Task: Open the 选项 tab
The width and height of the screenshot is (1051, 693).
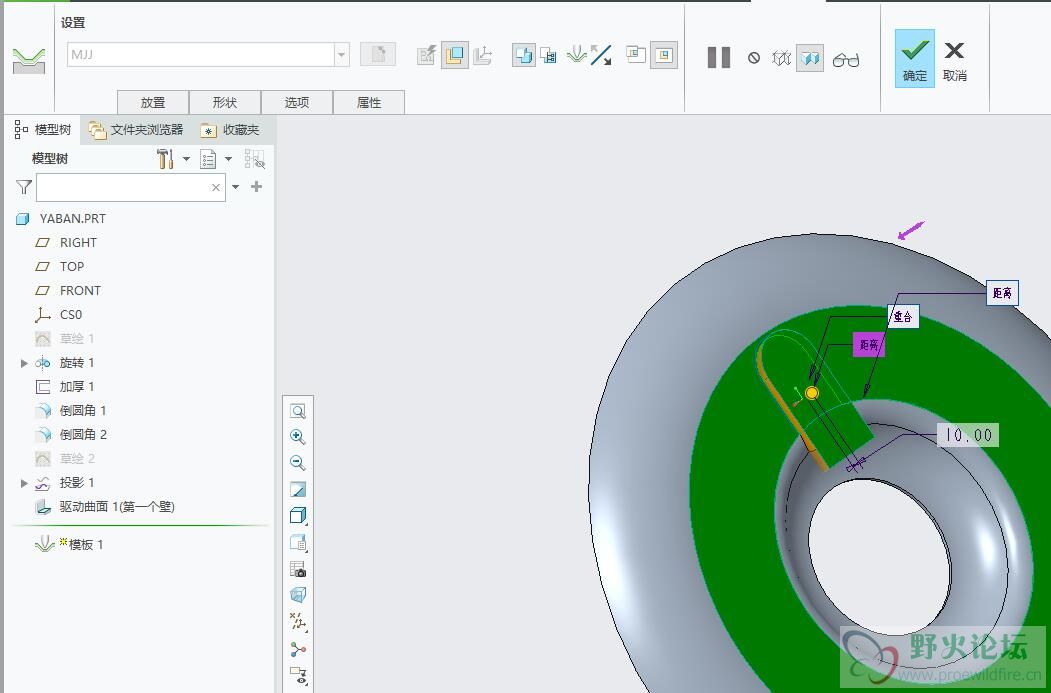Action: tap(296, 102)
